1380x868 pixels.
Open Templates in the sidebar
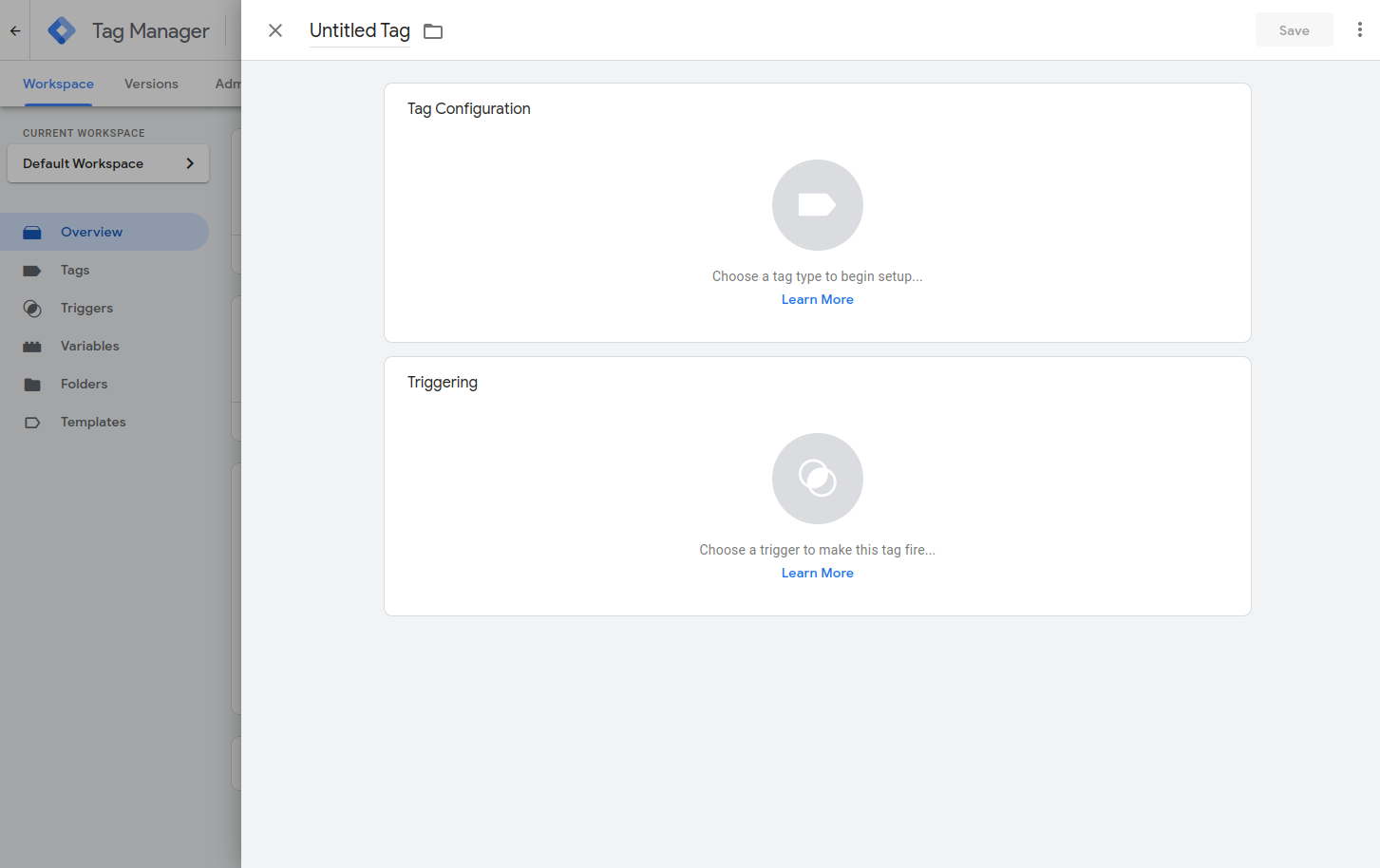point(104,422)
